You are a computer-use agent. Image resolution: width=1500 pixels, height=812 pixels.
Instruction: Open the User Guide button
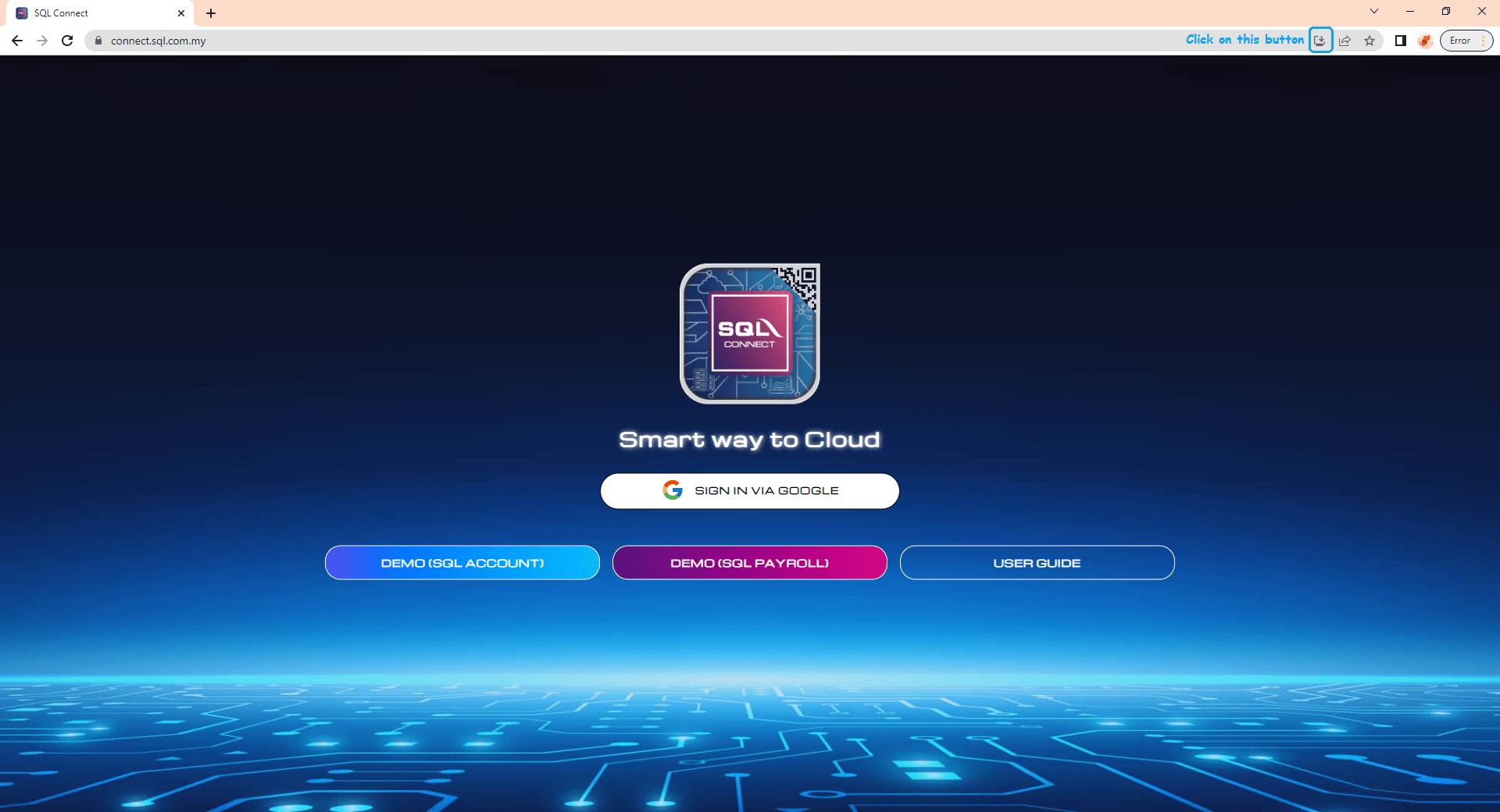coord(1037,563)
